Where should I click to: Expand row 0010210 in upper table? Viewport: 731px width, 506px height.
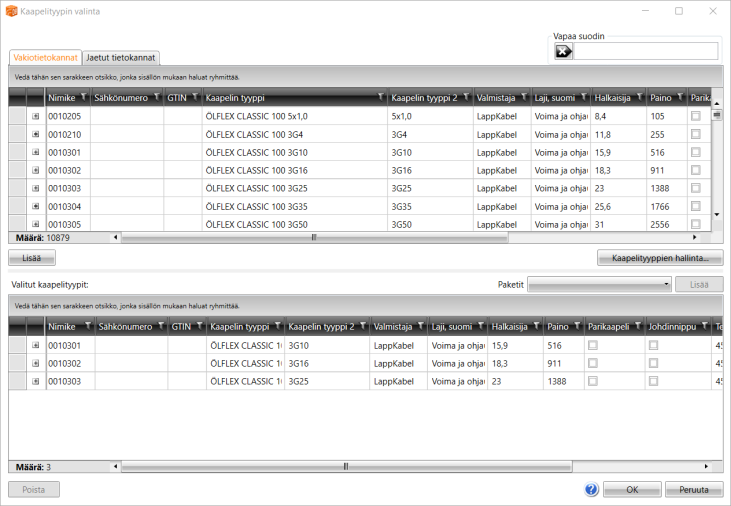36,134
